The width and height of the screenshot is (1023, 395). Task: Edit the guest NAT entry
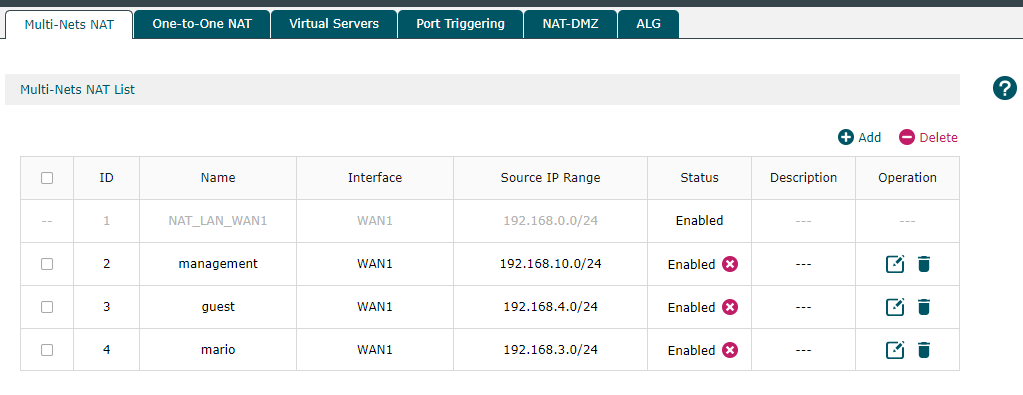(x=894, y=307)
